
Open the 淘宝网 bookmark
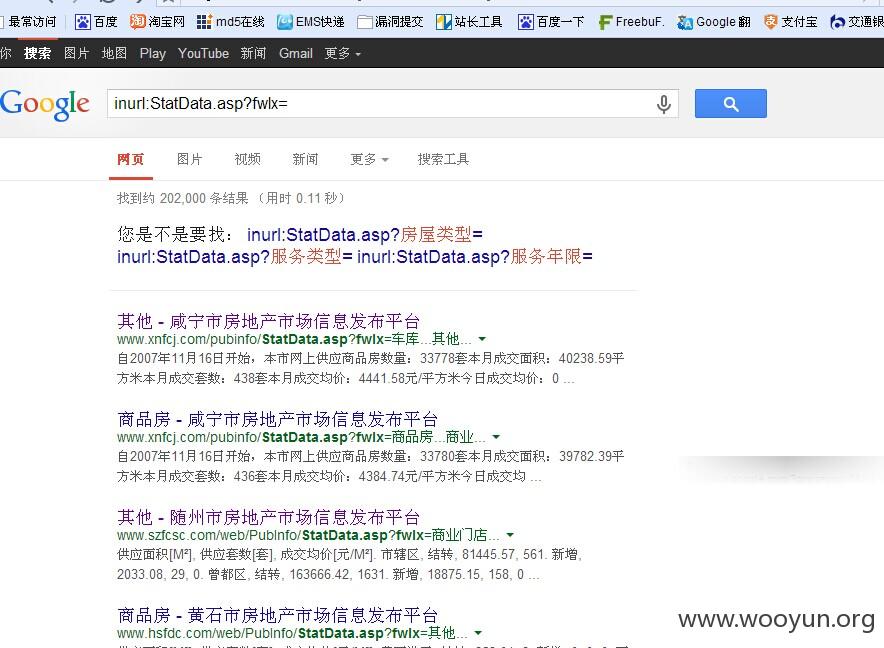coord(157,22)
